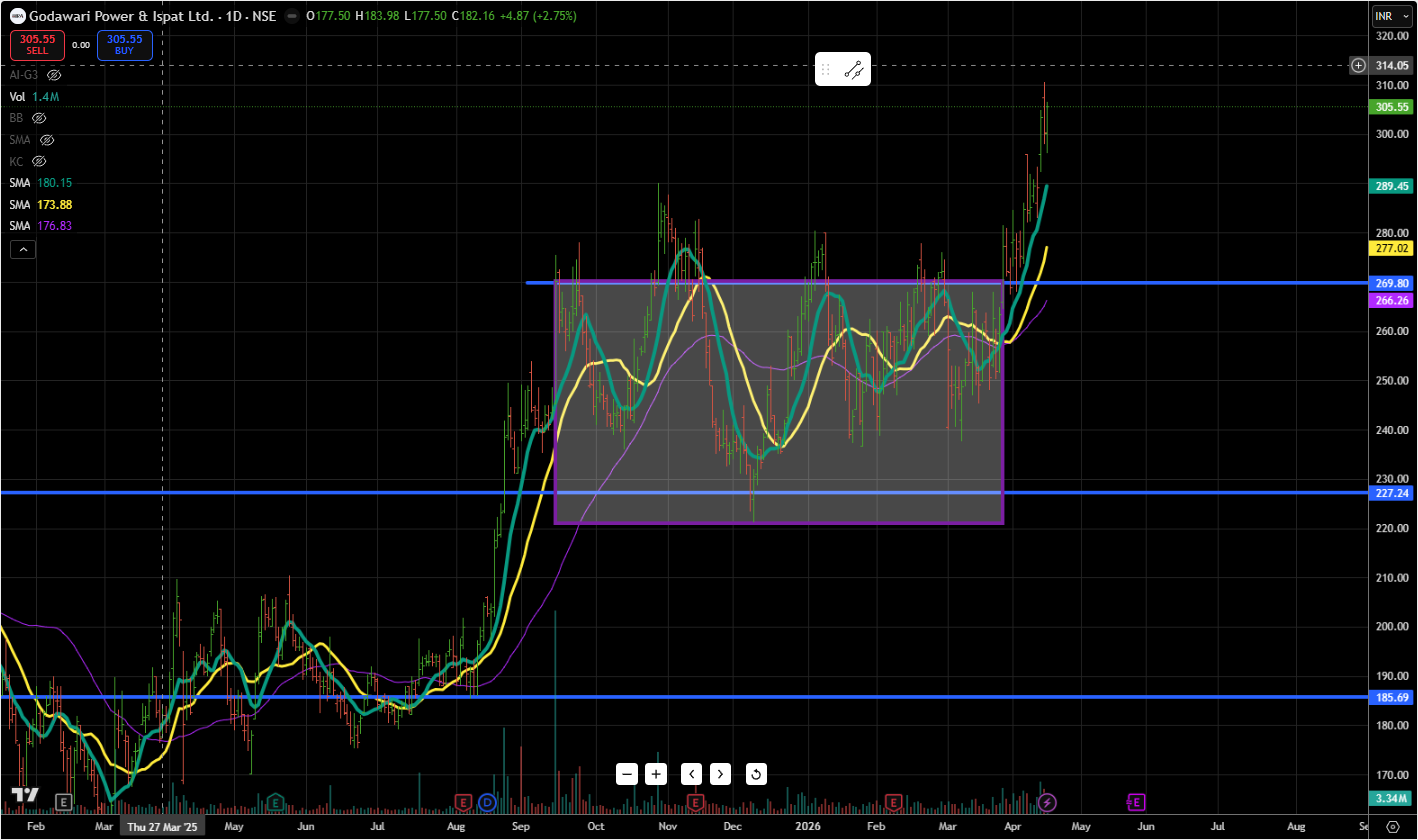Click the zoom in plus button
This screenshot has height=840, width=1418.
tap(656, 774)
